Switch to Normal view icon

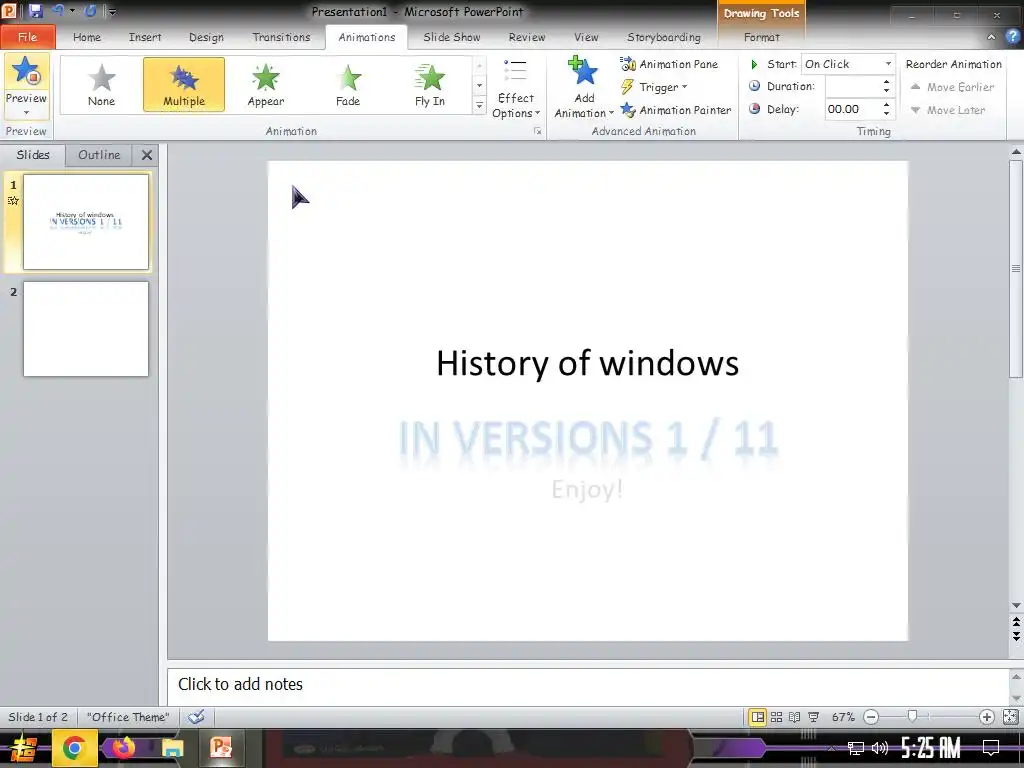coord(758,717)
